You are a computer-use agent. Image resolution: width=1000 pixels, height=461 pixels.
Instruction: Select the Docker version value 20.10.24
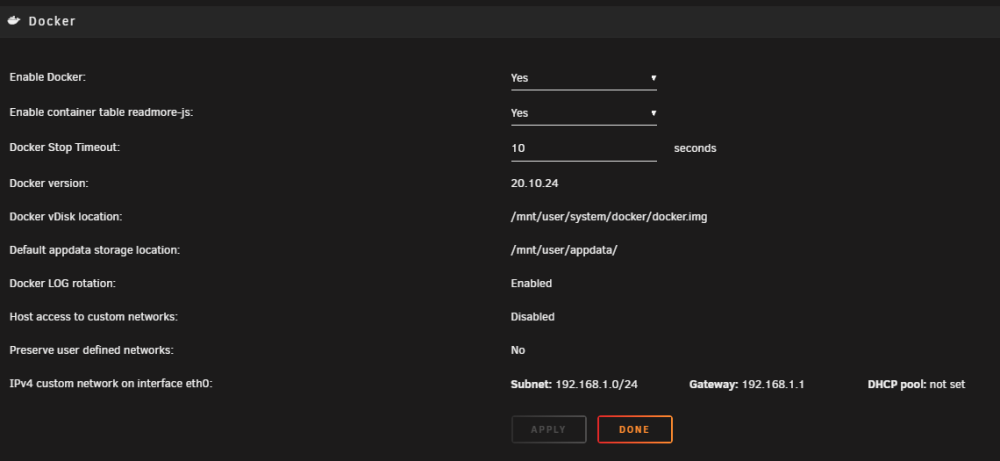tap(535, 184)
